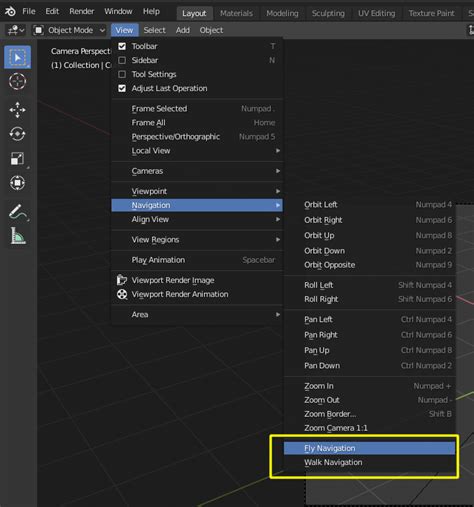Toggle Perspective/Orthographic view

point(197,137)
